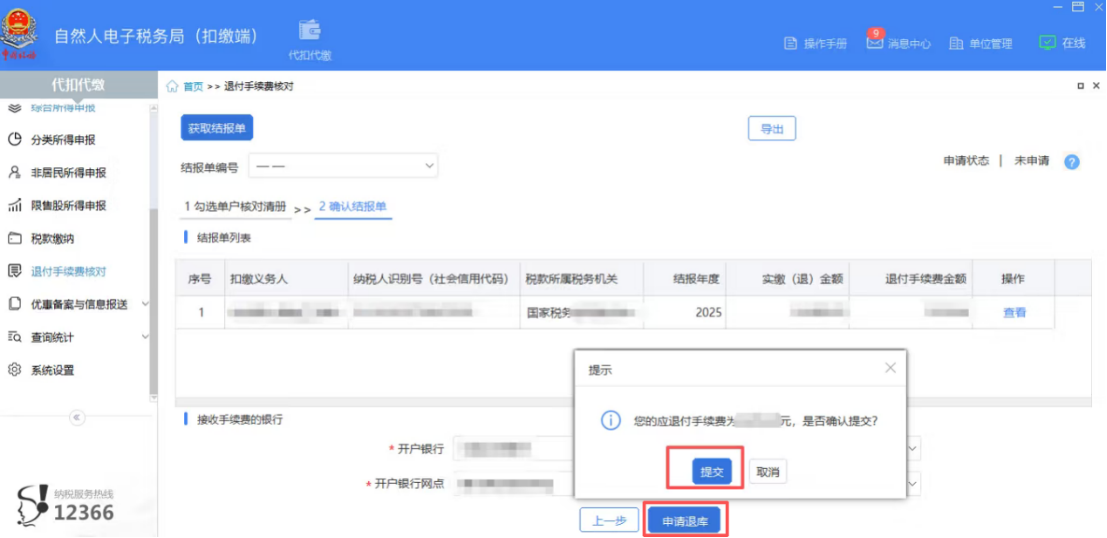Viewport: 1107px width, 538px height.
Task: Click 分类所得申报 pie chart icon
Action: pyautogui.click(x=14, y=140)
